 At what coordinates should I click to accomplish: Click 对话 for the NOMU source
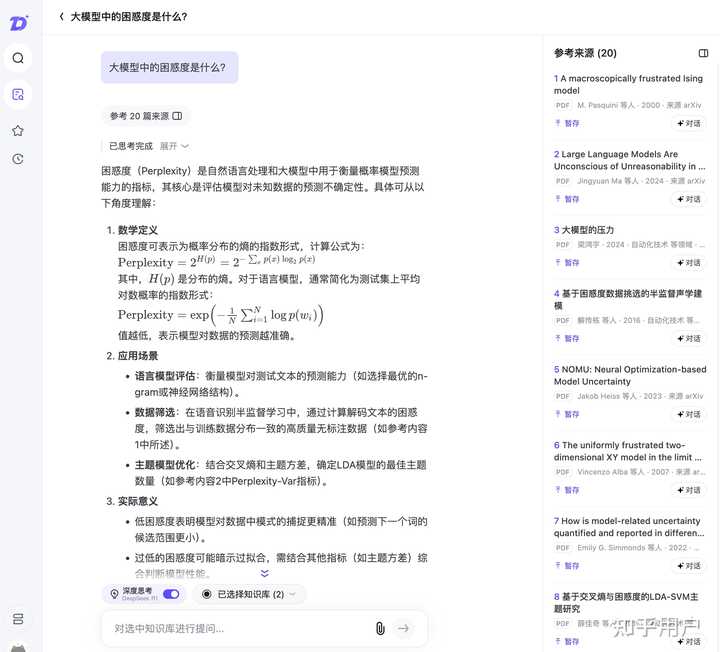click(689, 414)
